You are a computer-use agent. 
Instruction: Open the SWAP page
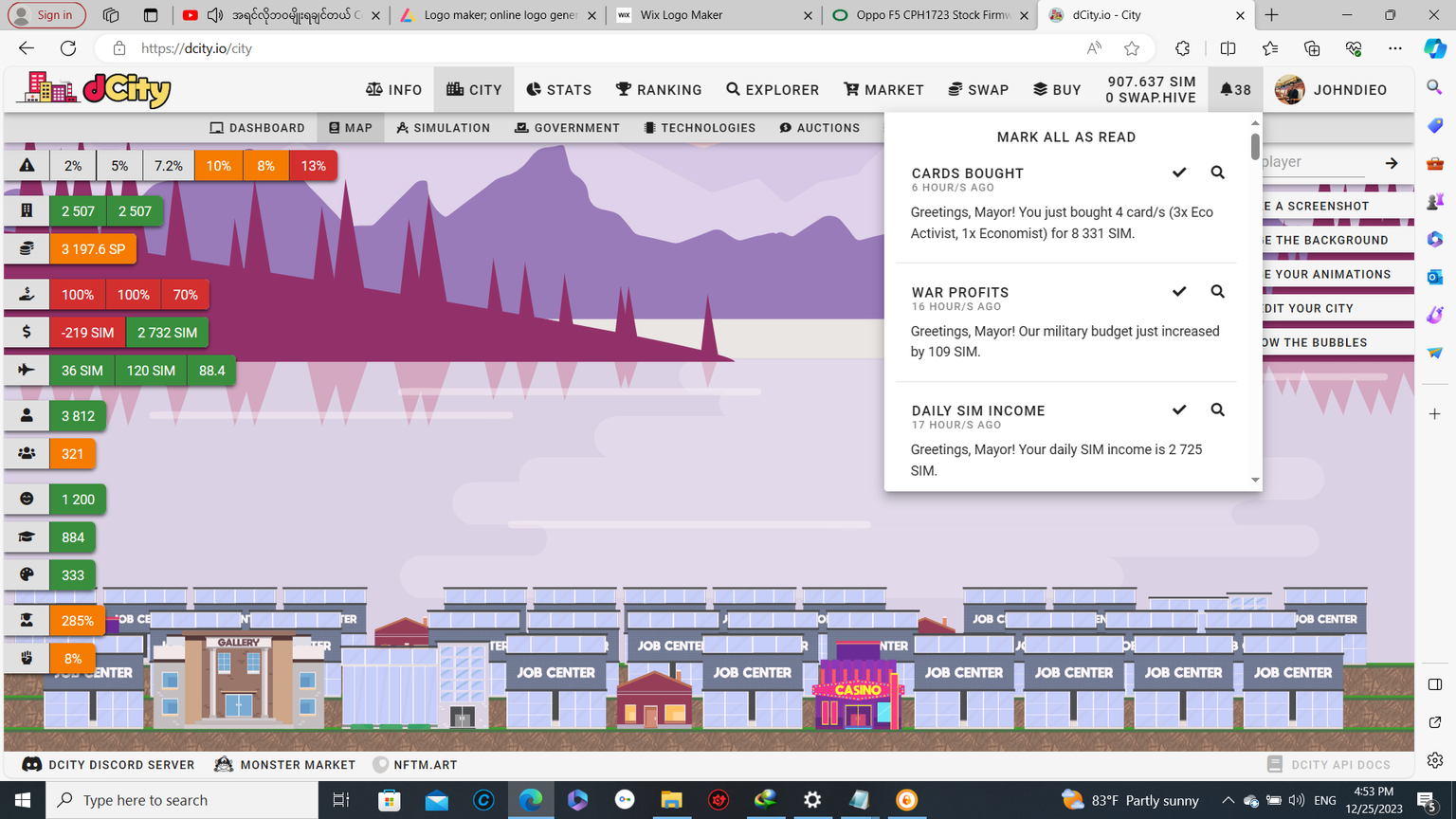click(978, 90)
